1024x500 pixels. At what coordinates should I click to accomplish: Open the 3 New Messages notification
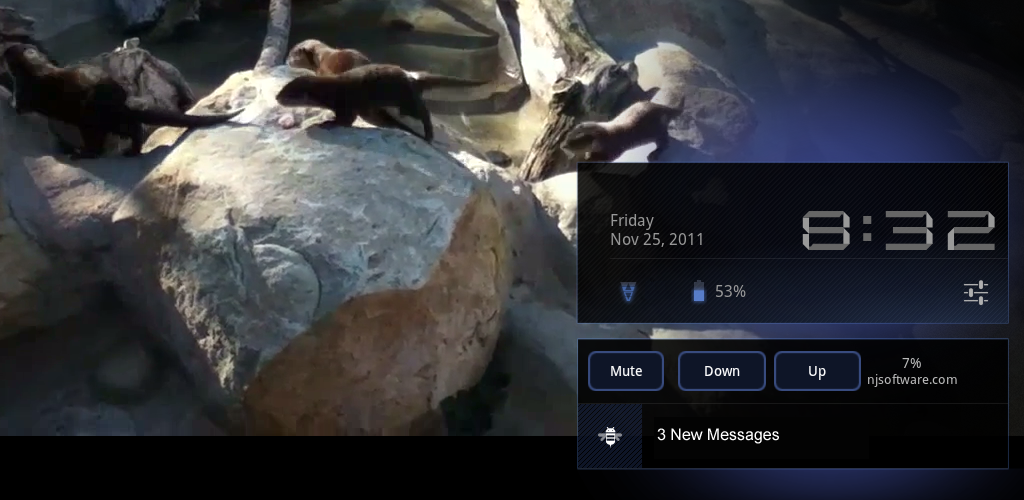tap(793, 435)
